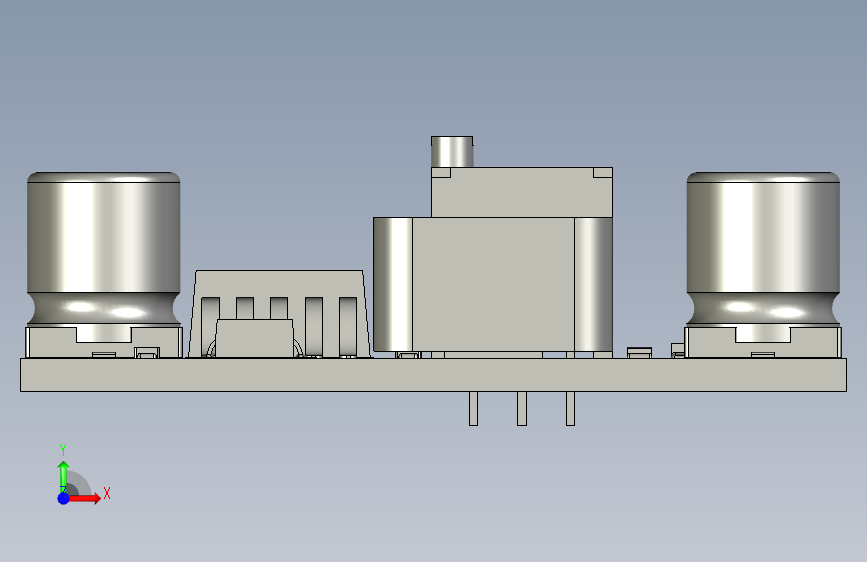Select the upper rectangular block above central component

pyautogui.click(x=521, y=192)
